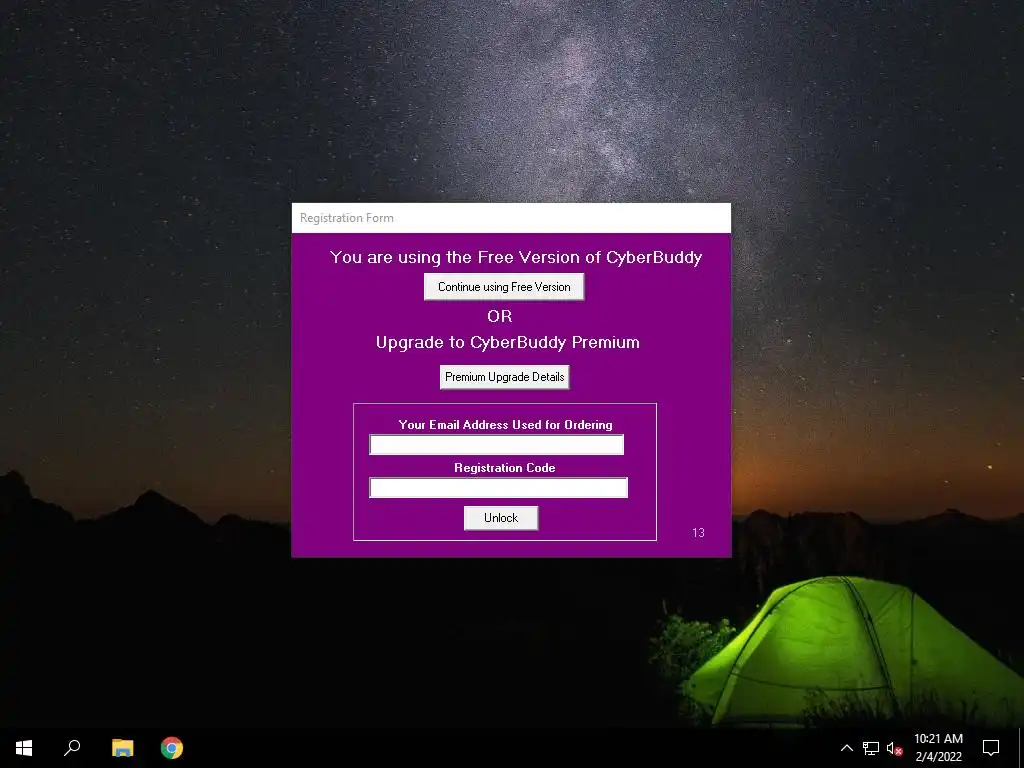The height and width of the screenshot is (768, 1024).
Task: Open network status tray icon
Action: 871,748
